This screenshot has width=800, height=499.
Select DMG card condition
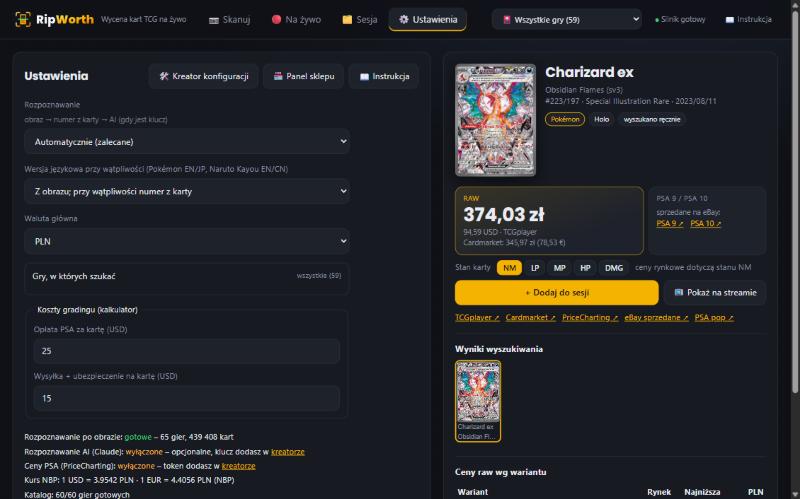coord(614,268)
